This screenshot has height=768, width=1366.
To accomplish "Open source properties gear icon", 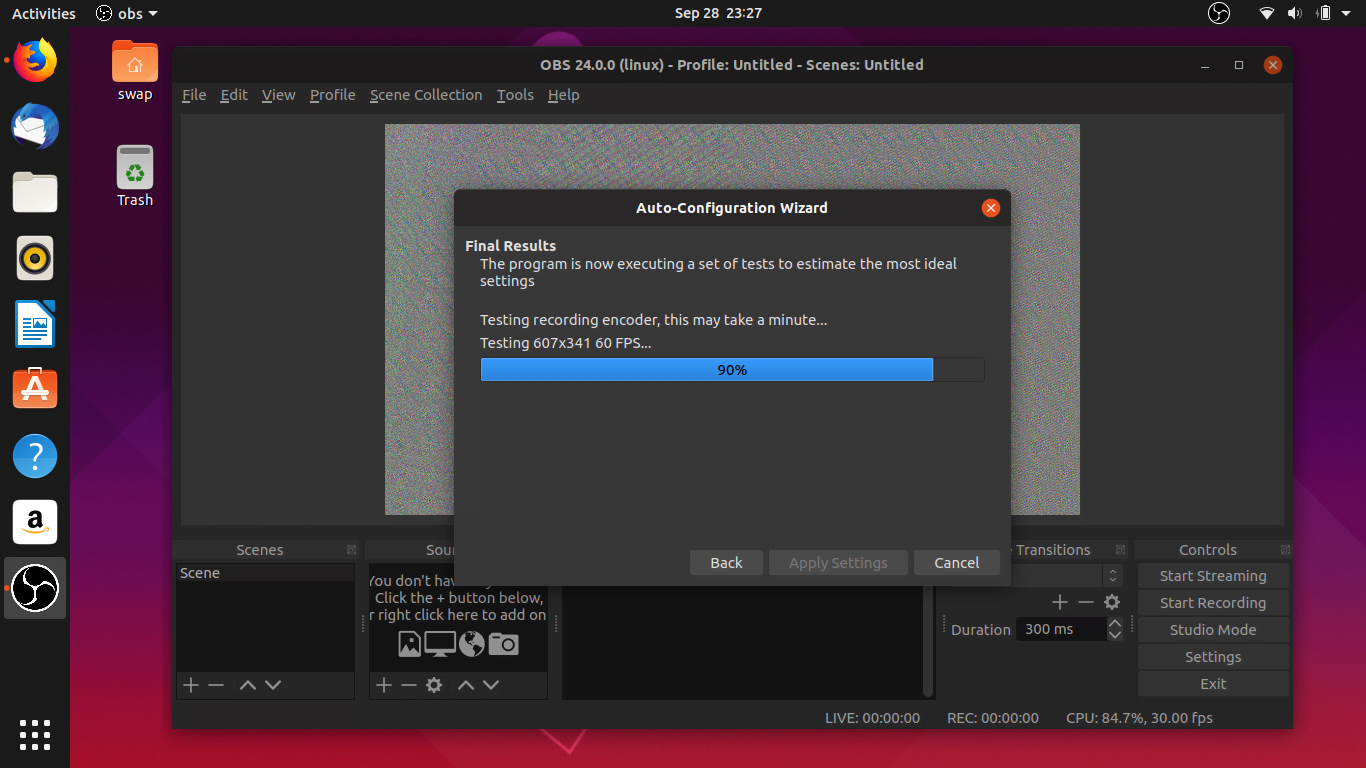I will 434,685.
